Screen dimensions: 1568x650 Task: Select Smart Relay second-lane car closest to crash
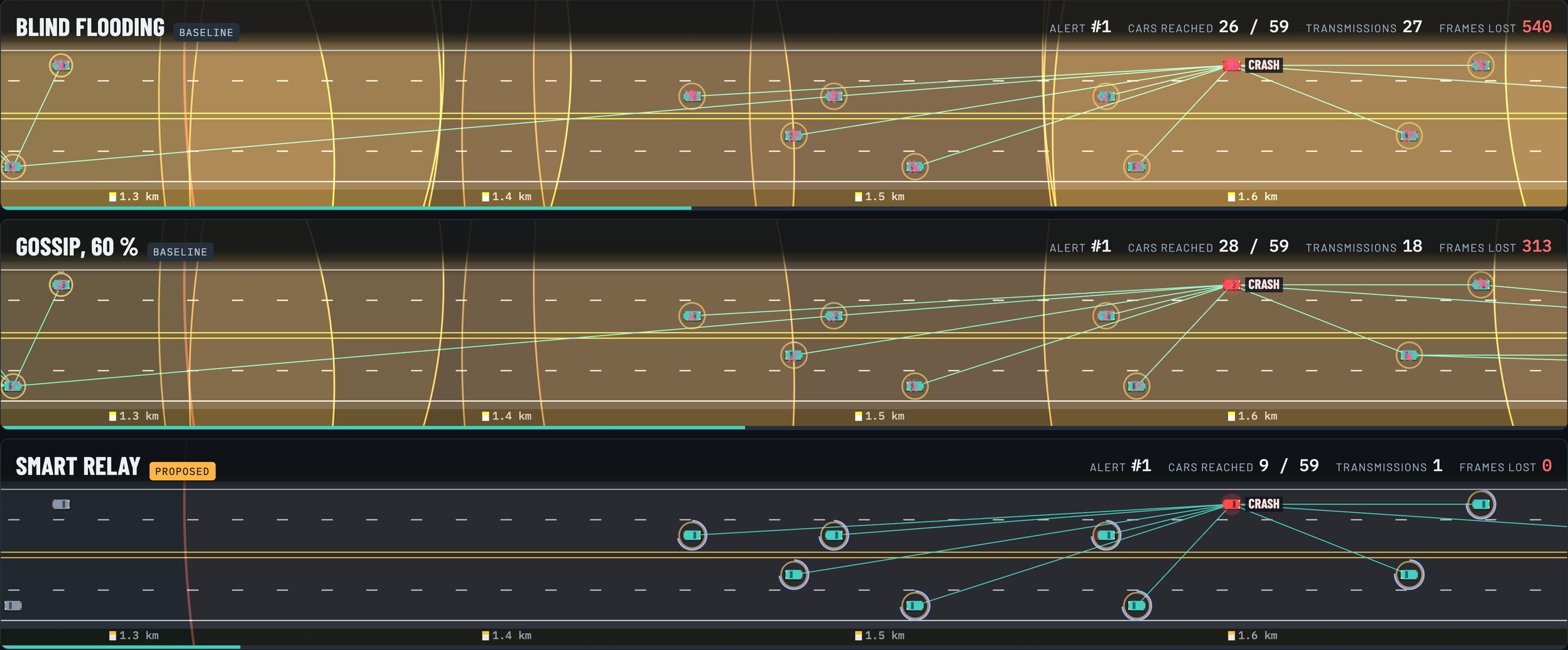click(1106, 536)
